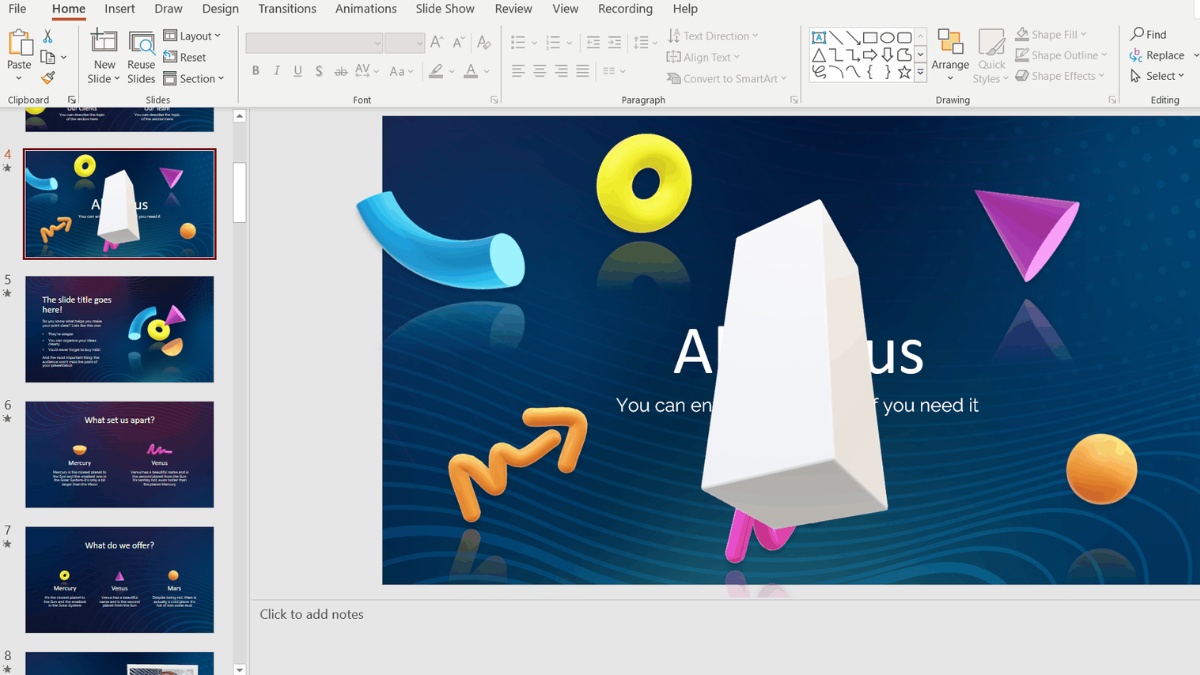Click the Clear All Formatting icon
The width and height of the screenshot is (1200, 675).
483,43
